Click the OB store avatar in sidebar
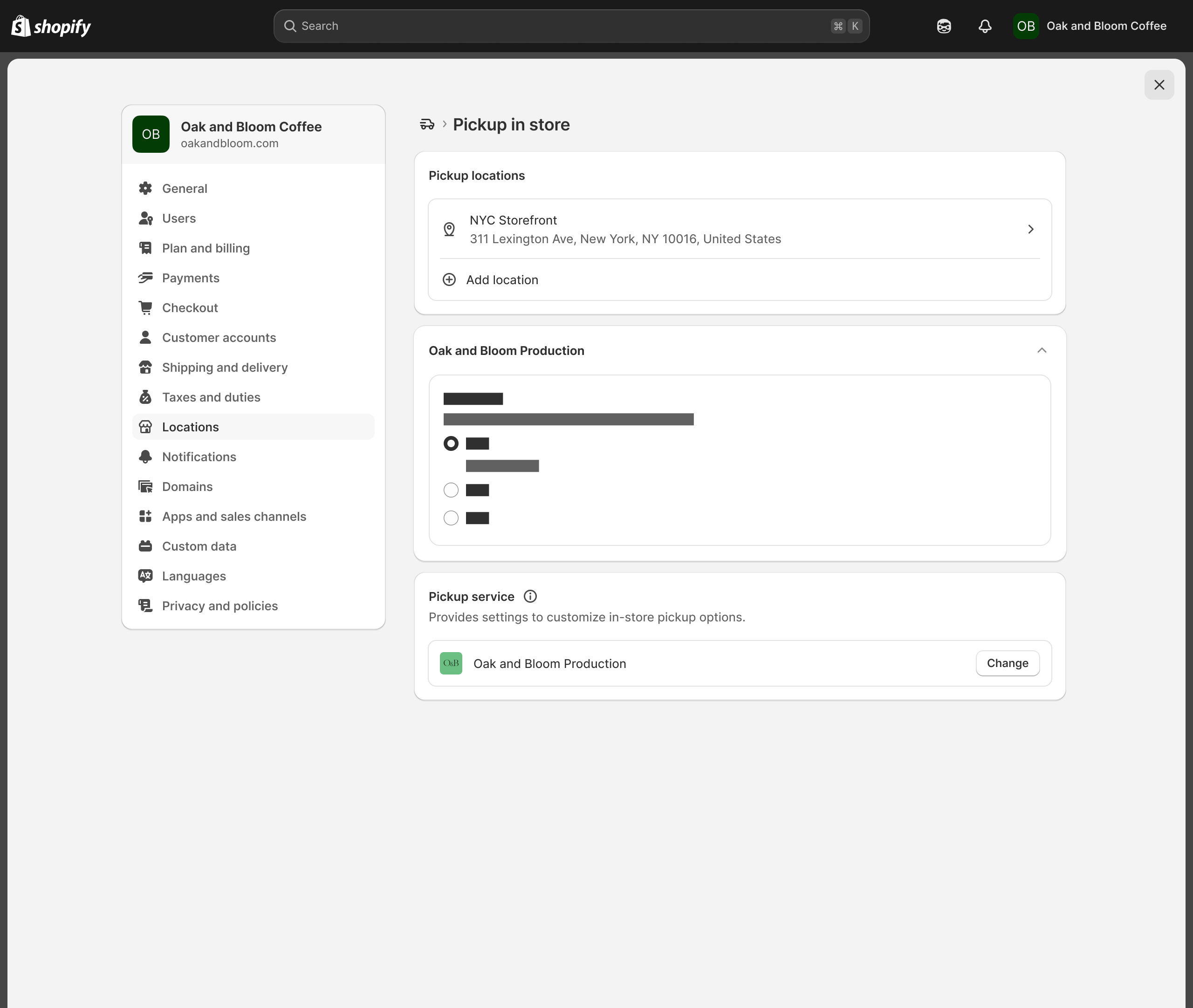 tap(151, 134)
